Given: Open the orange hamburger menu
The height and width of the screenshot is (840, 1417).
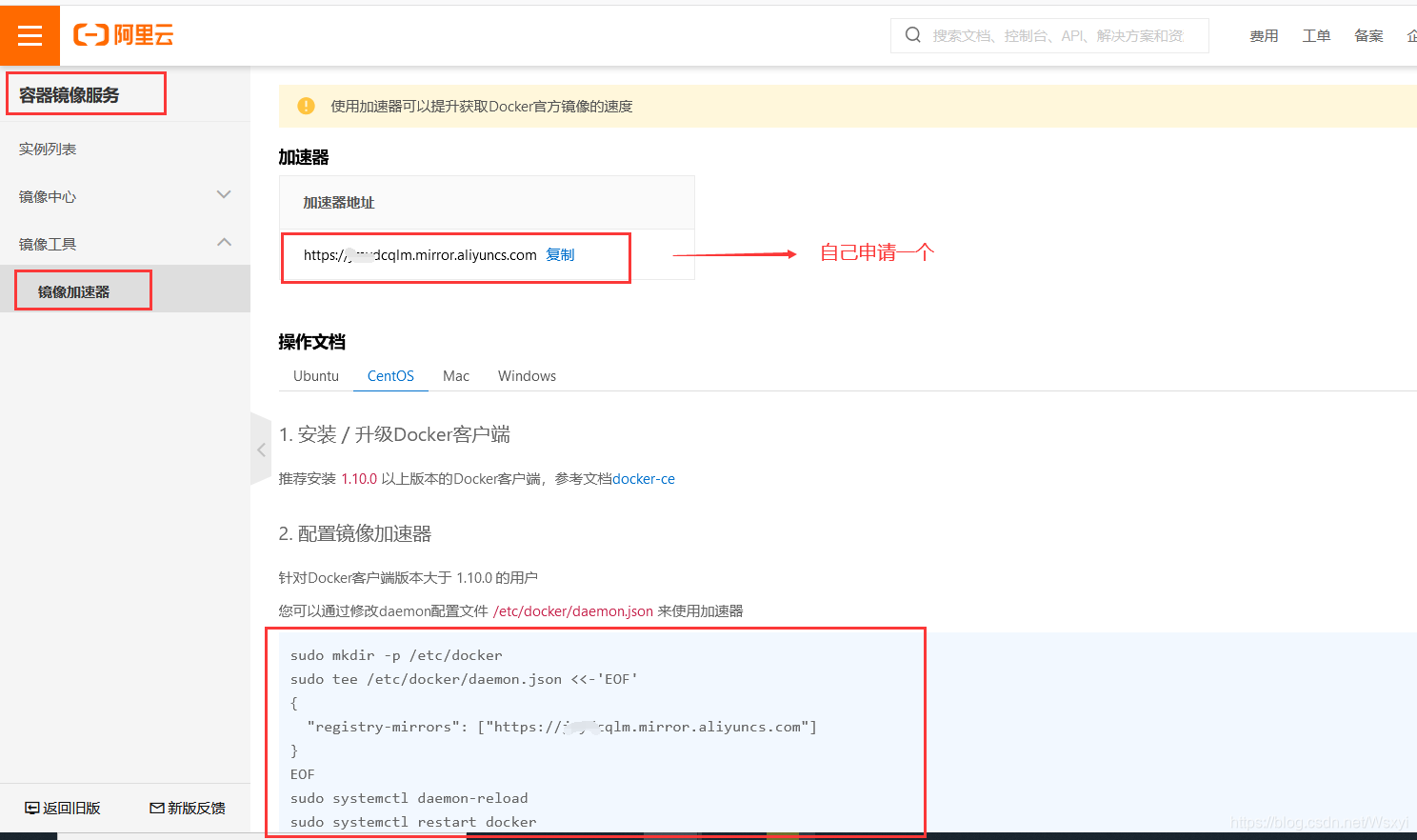Looking at the screenshot, I should [x=30, y=35].
